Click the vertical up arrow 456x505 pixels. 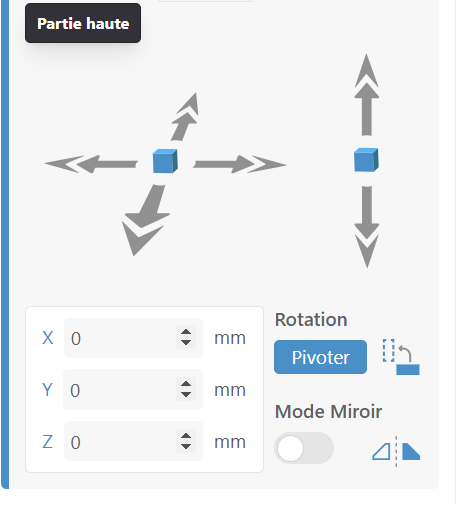[x=367, y=95]
